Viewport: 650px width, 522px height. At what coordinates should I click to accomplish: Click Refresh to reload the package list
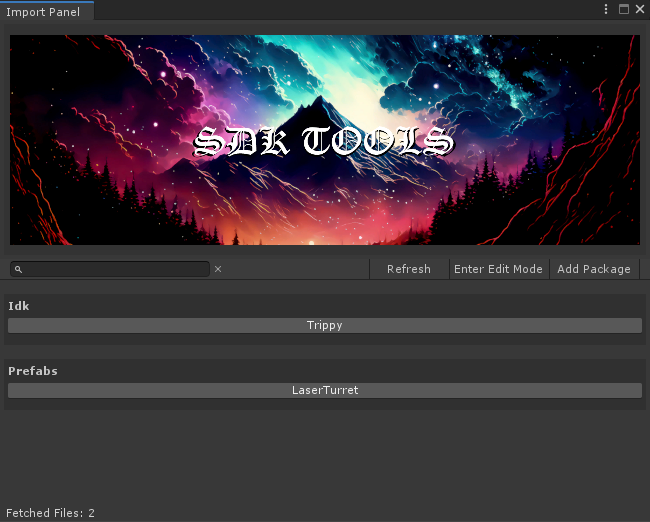coord(408,269)
